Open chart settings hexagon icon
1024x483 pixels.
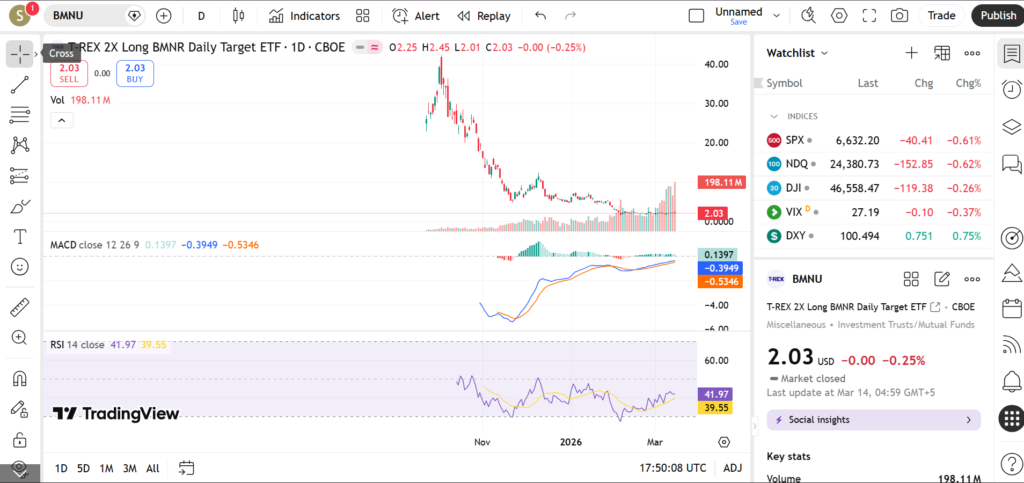[839, 16]
